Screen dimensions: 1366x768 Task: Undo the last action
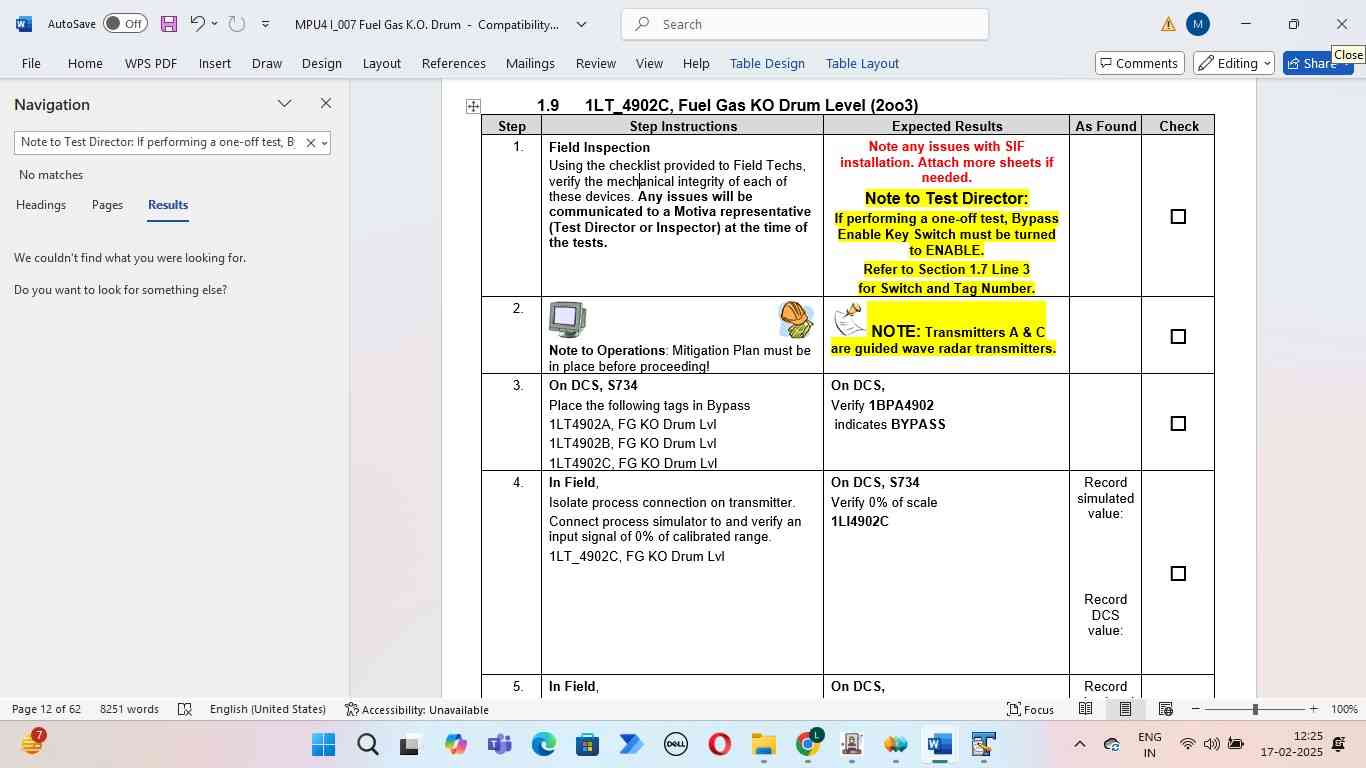tap(197, 24)
